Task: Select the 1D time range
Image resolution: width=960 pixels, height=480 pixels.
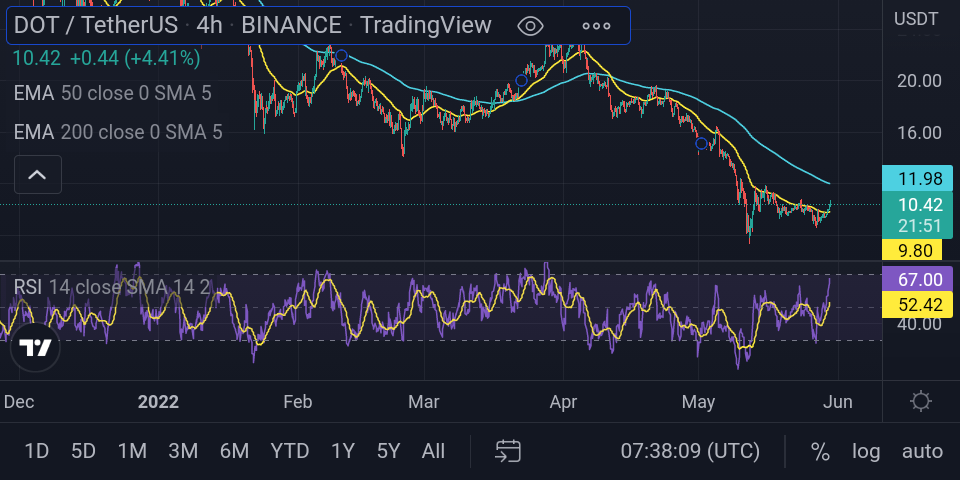Action: pos(36,452)
